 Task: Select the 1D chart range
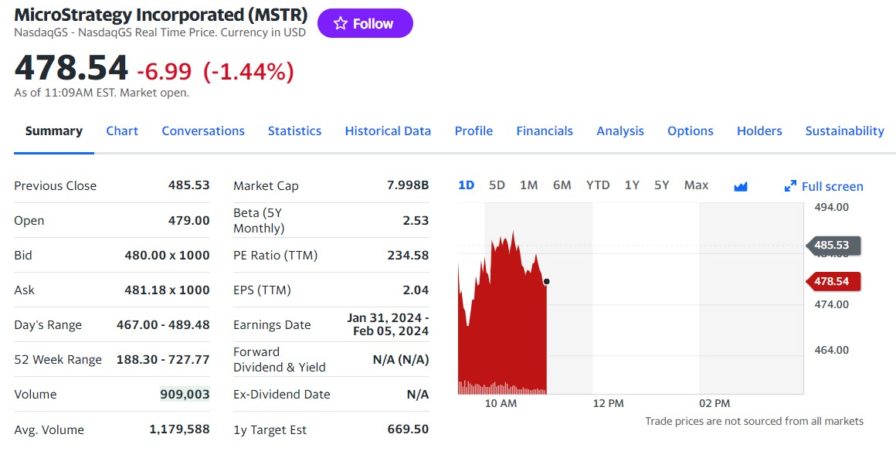click(466, 185)
